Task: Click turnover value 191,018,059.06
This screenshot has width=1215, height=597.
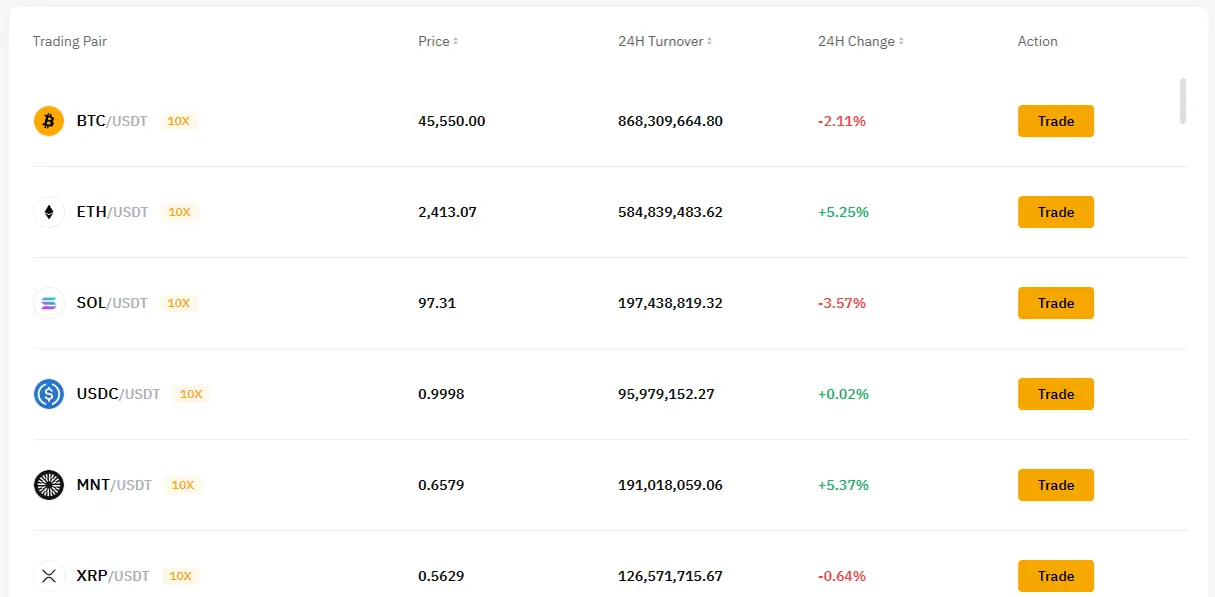Action: 670,485
